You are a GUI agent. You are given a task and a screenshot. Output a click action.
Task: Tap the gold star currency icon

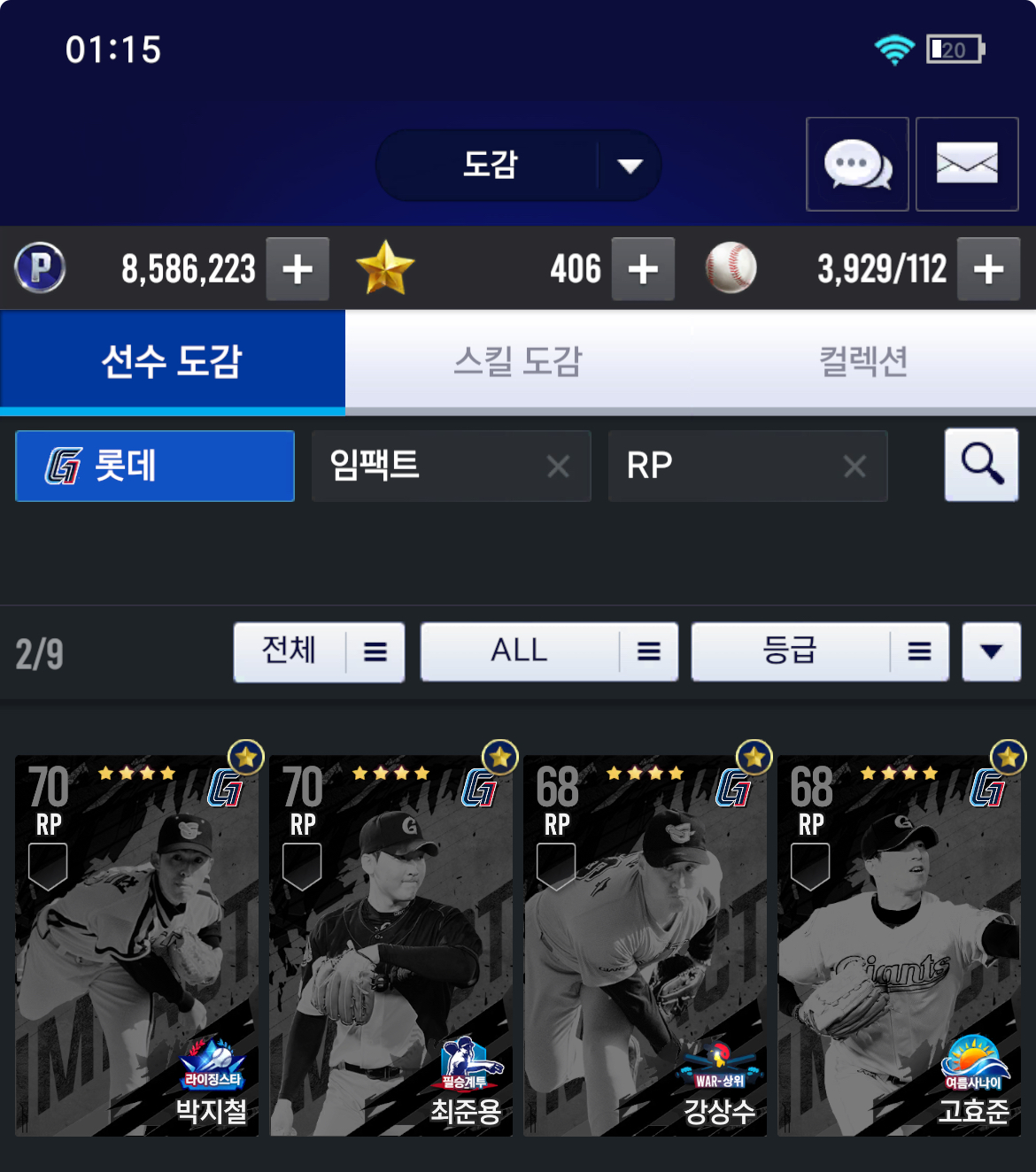385,268
